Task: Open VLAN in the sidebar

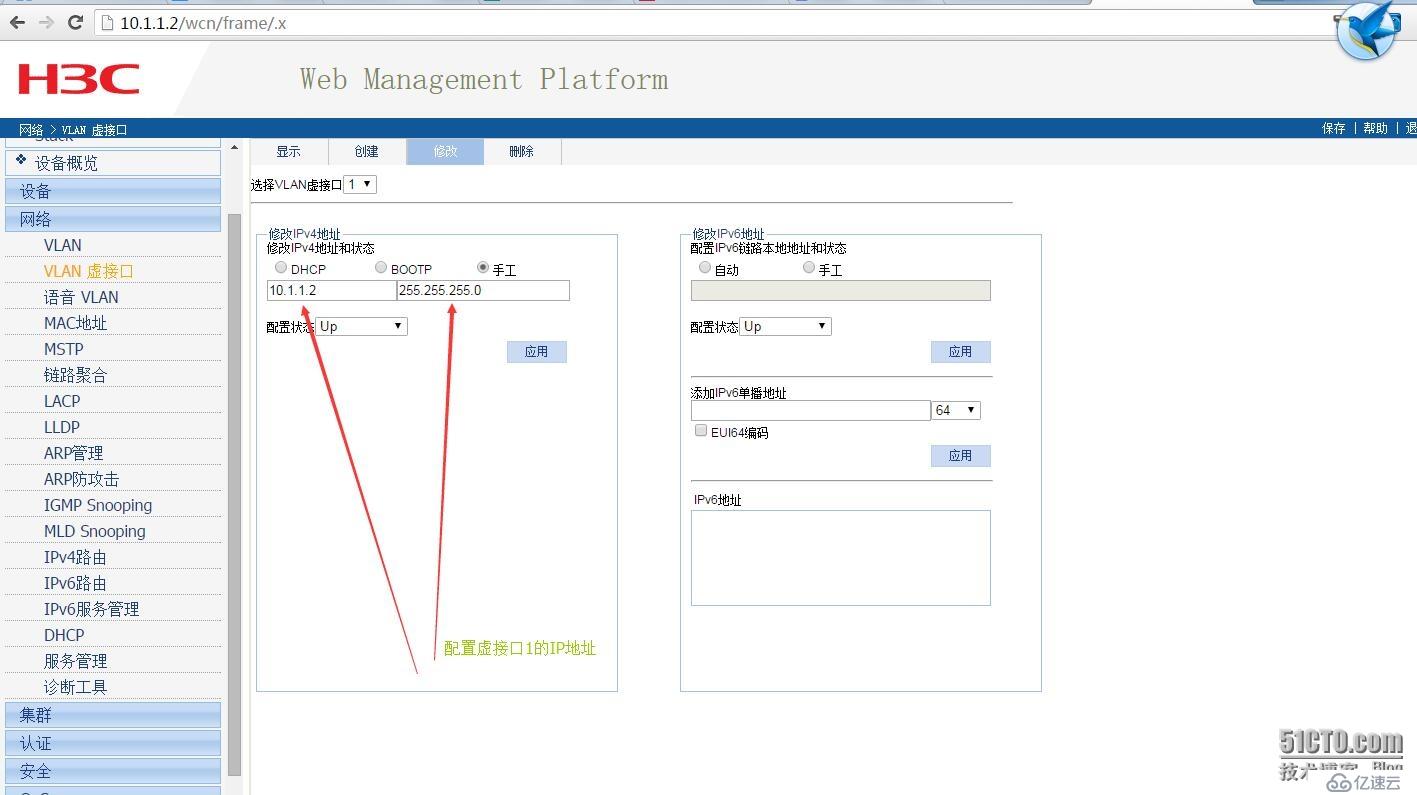Action: (x=63, y=245)
